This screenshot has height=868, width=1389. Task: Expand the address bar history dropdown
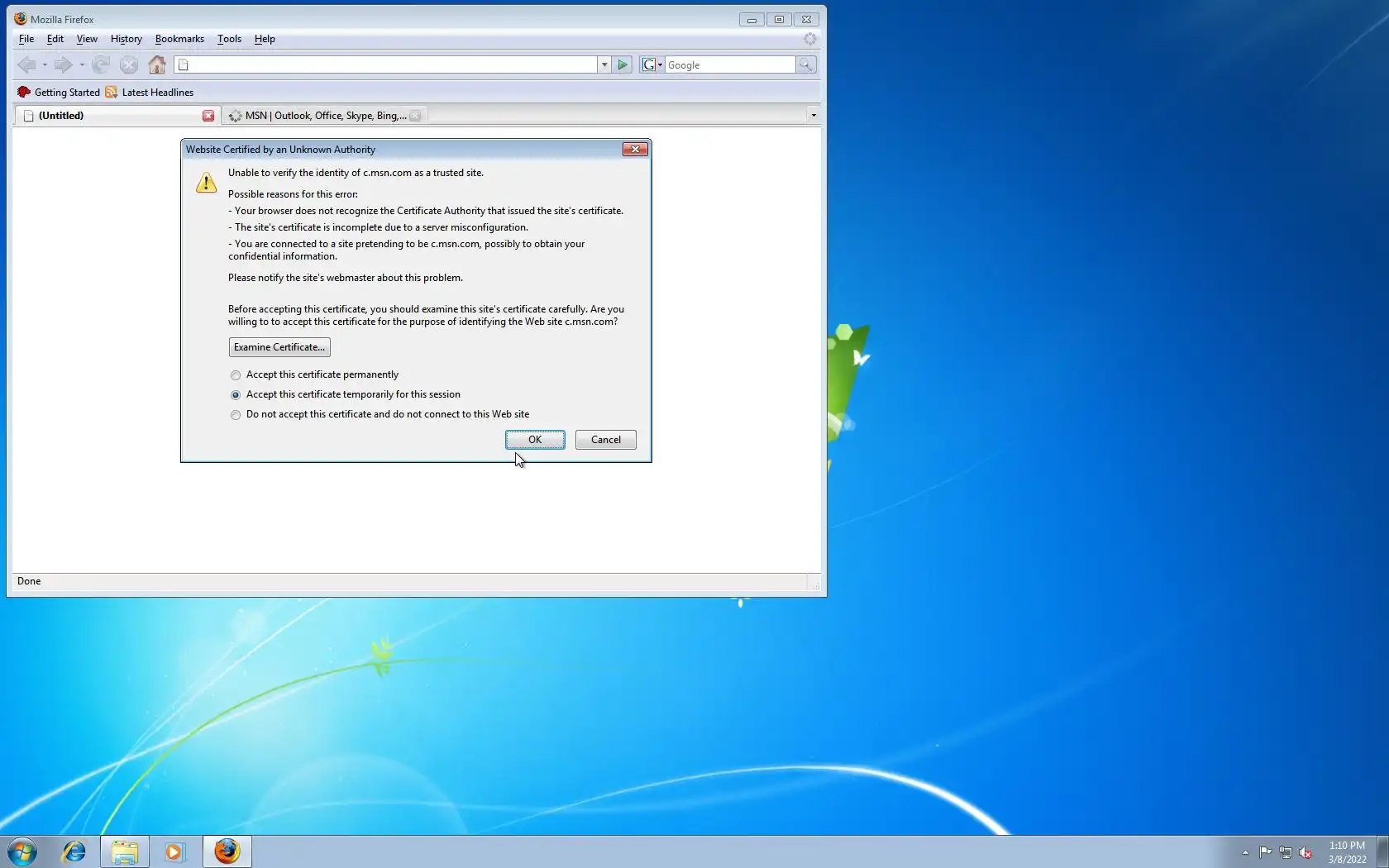tap(604, 64)
